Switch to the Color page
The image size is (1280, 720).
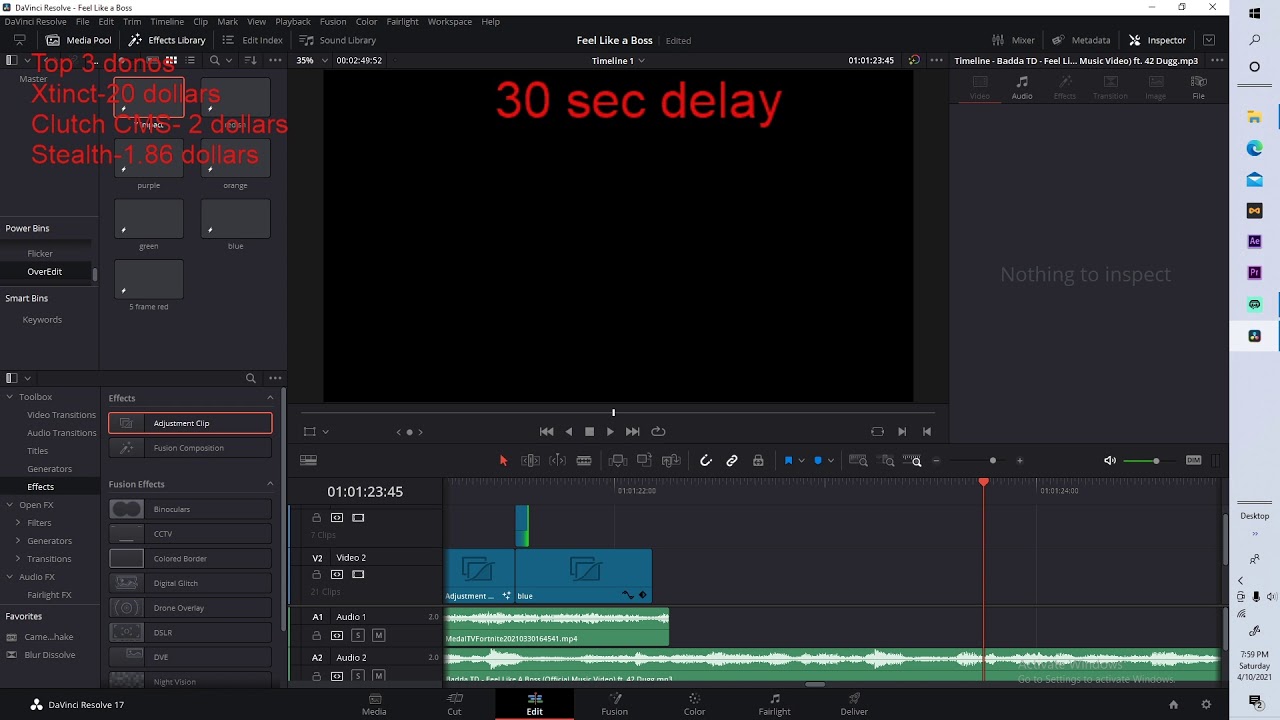point(694,704)
